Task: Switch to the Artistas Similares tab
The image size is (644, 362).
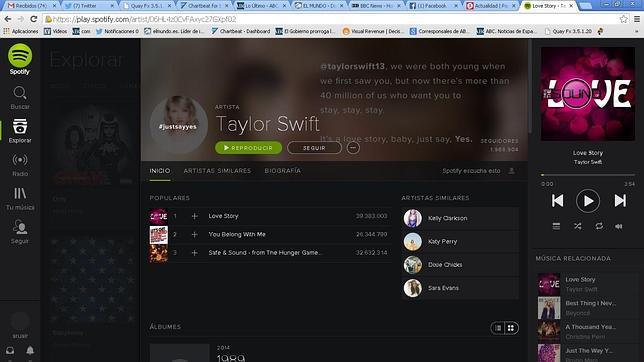Action: 217,171
